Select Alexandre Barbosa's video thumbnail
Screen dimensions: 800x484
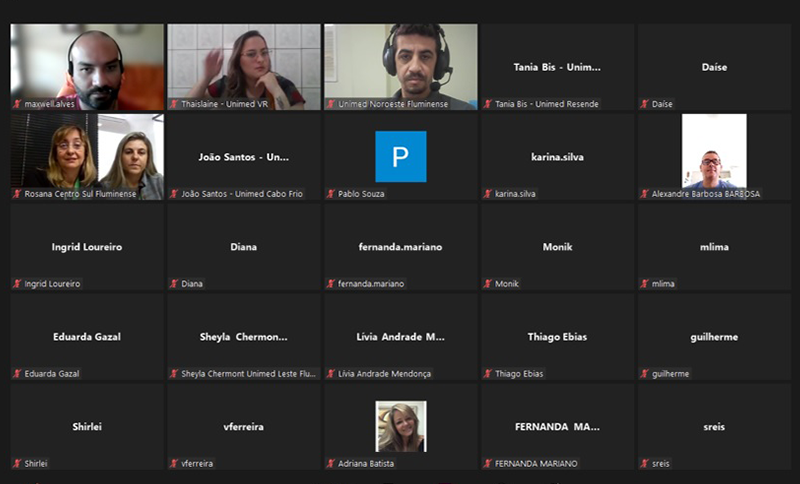714,151
